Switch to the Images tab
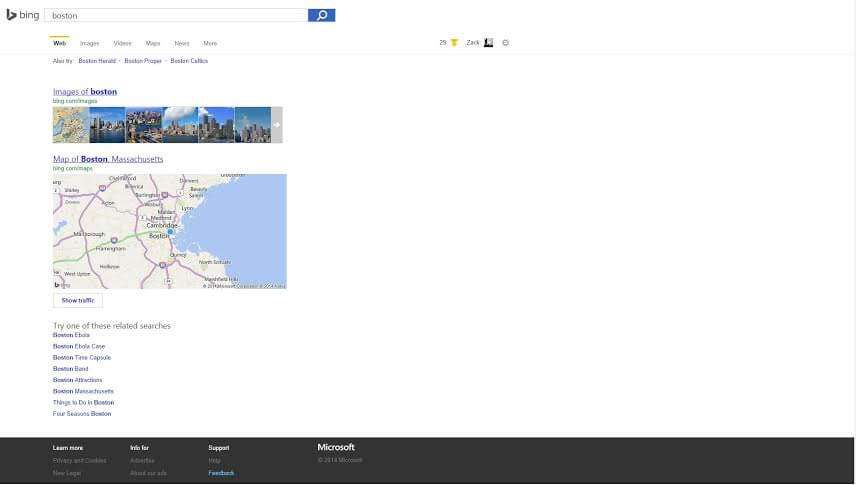The width and height of the screenshot is (856, 485). pyautogui.click(x=90, y=43)
